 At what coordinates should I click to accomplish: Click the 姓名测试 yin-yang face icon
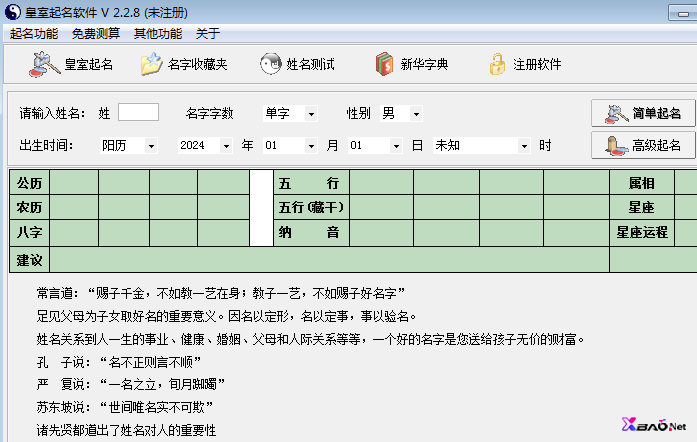pos(271,64)
